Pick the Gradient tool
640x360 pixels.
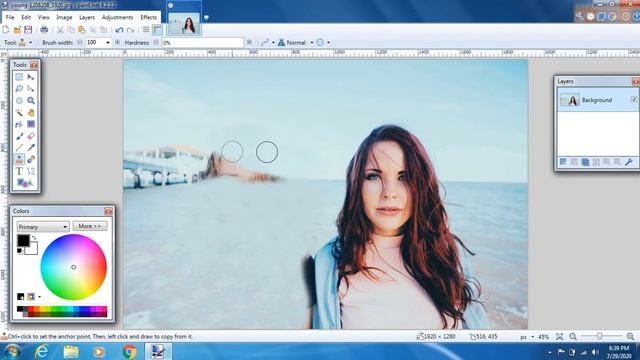31,124
